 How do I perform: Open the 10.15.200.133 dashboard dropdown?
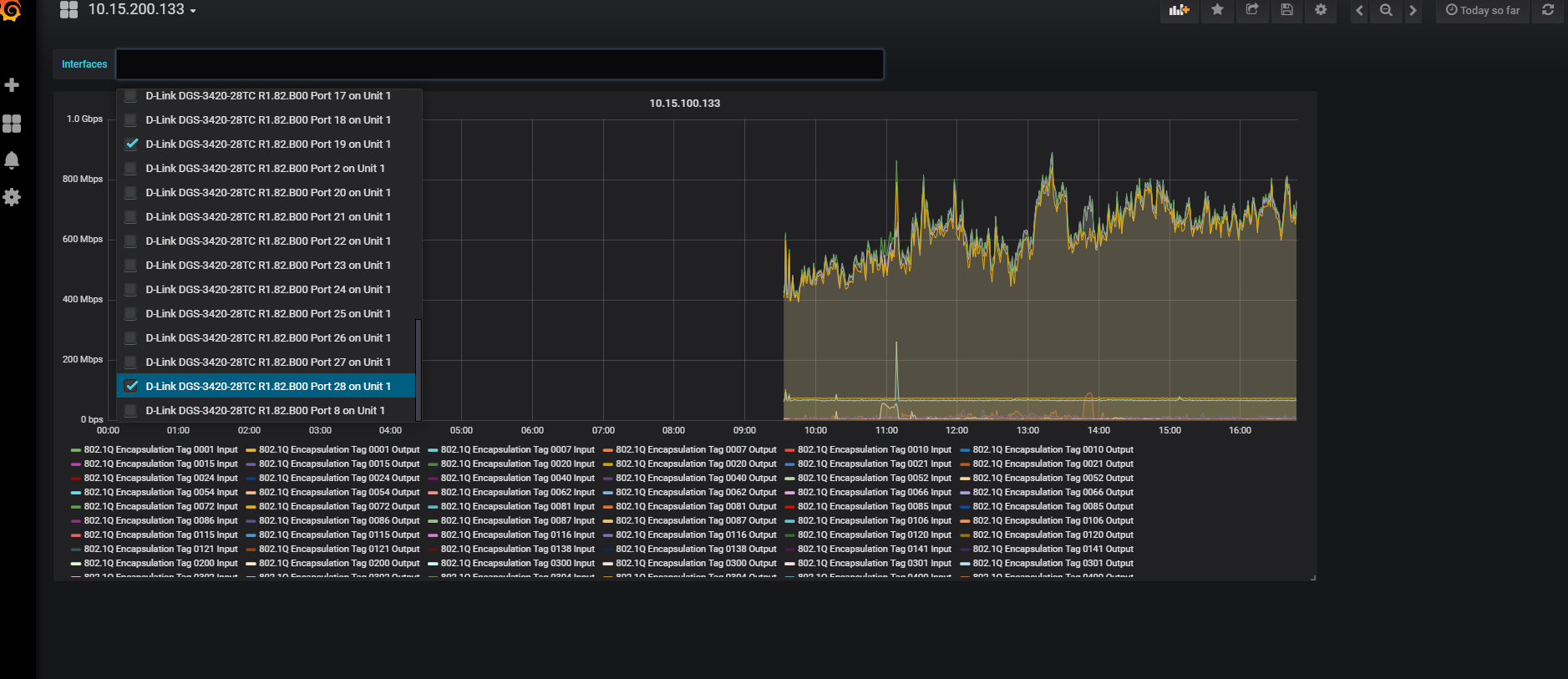140,10
